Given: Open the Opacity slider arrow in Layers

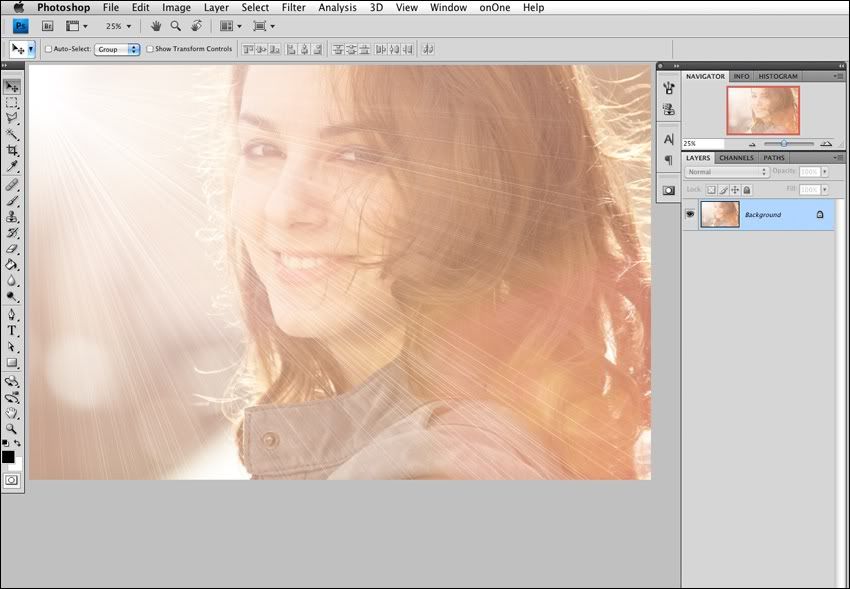Looking at the screenshot, I should pos(825,172).
